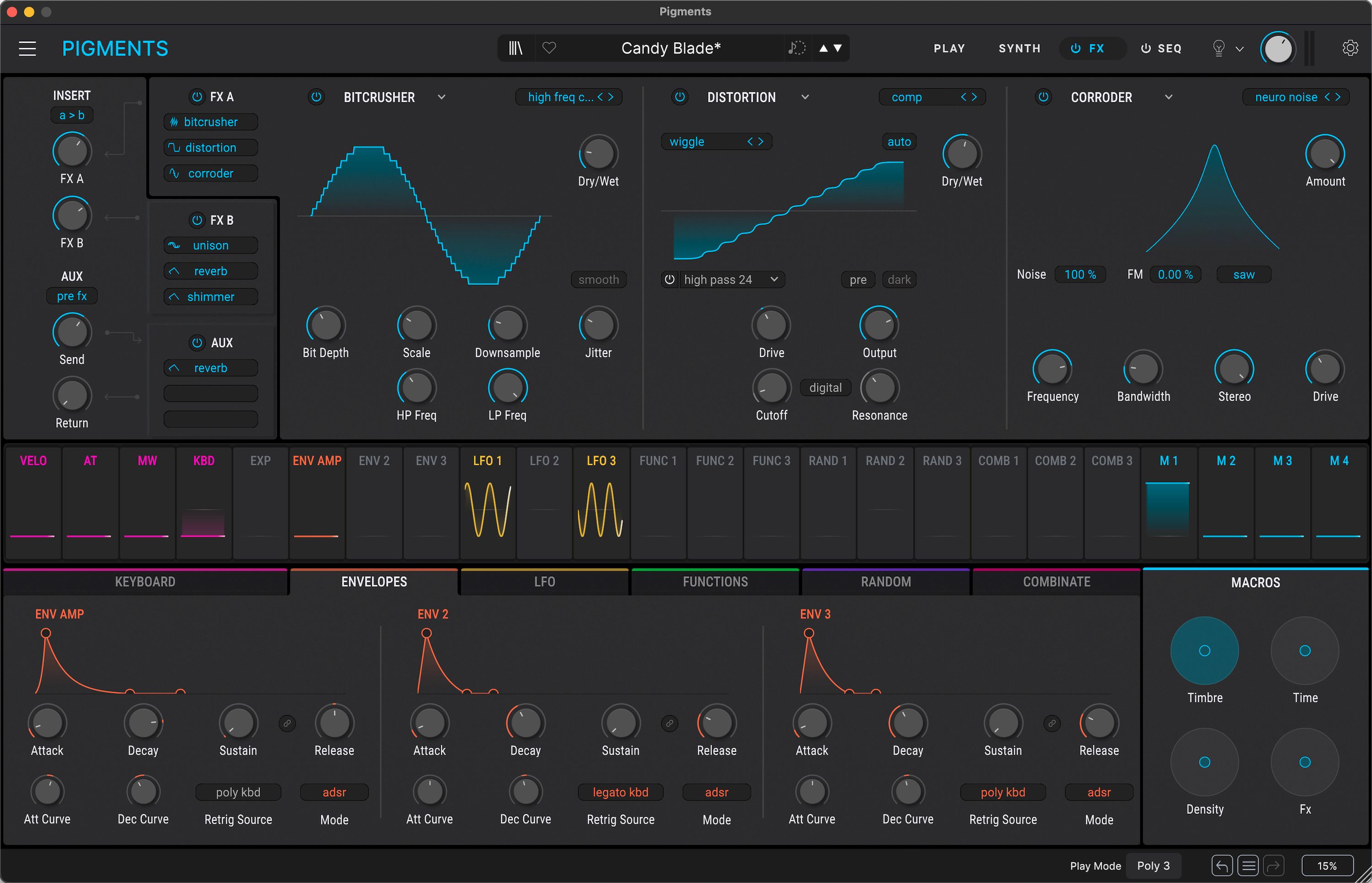Select the LFO 1 modulation source slot
The image size is (1372, 883).
click(488, 502)
